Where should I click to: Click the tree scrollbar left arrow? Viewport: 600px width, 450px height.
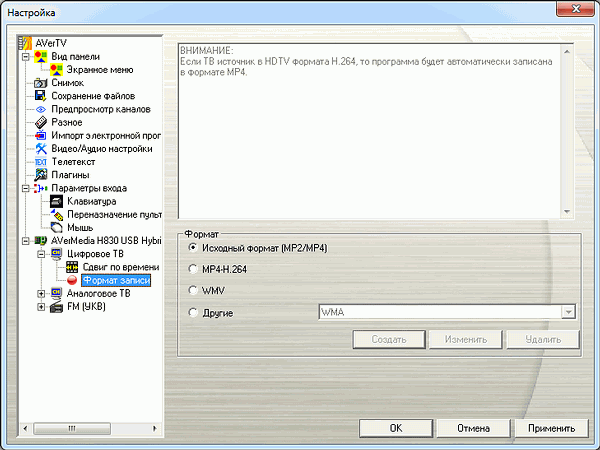(x=25, y=429)
